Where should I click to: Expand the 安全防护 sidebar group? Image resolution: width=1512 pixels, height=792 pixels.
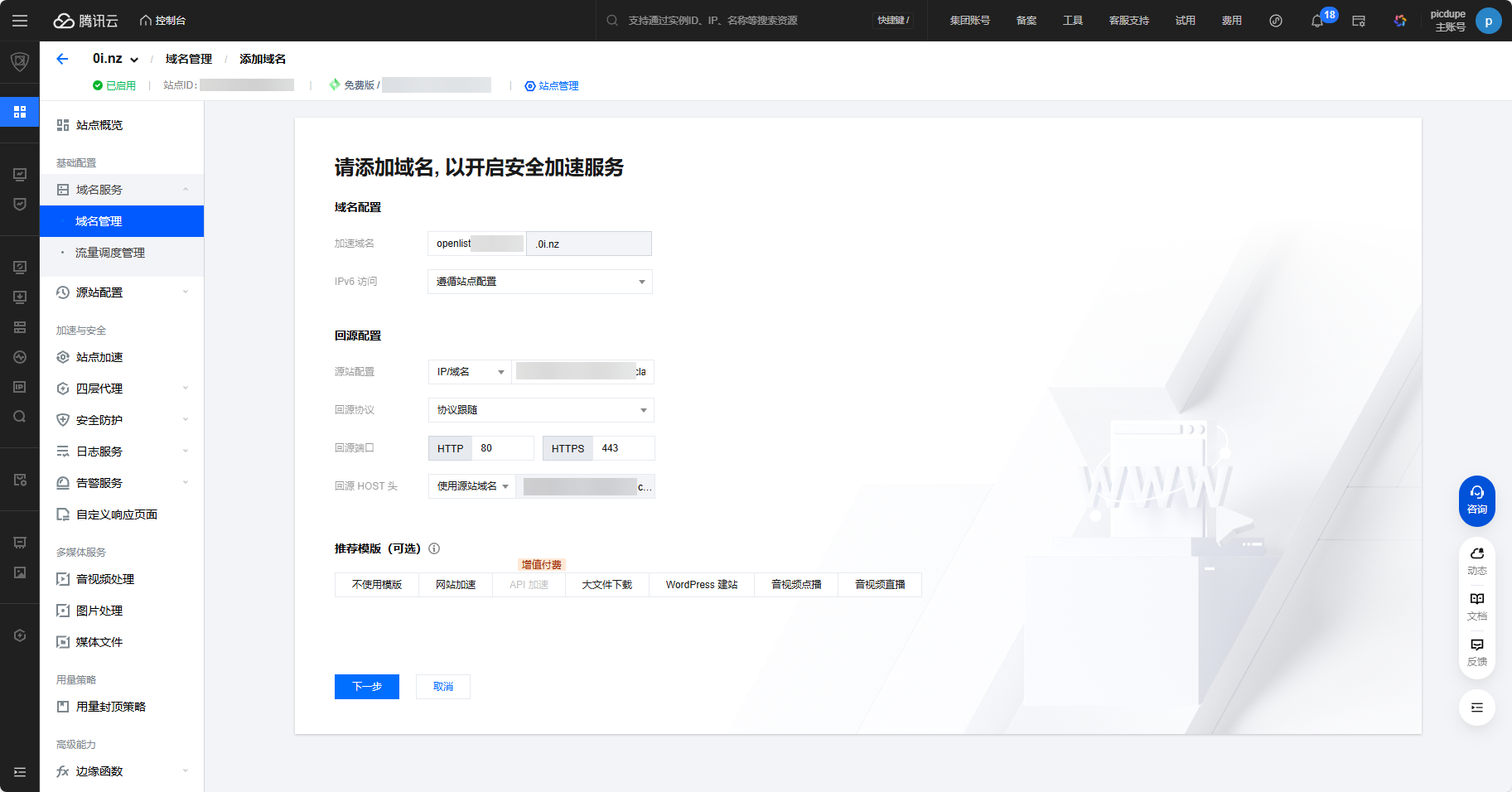coord(122,420)
